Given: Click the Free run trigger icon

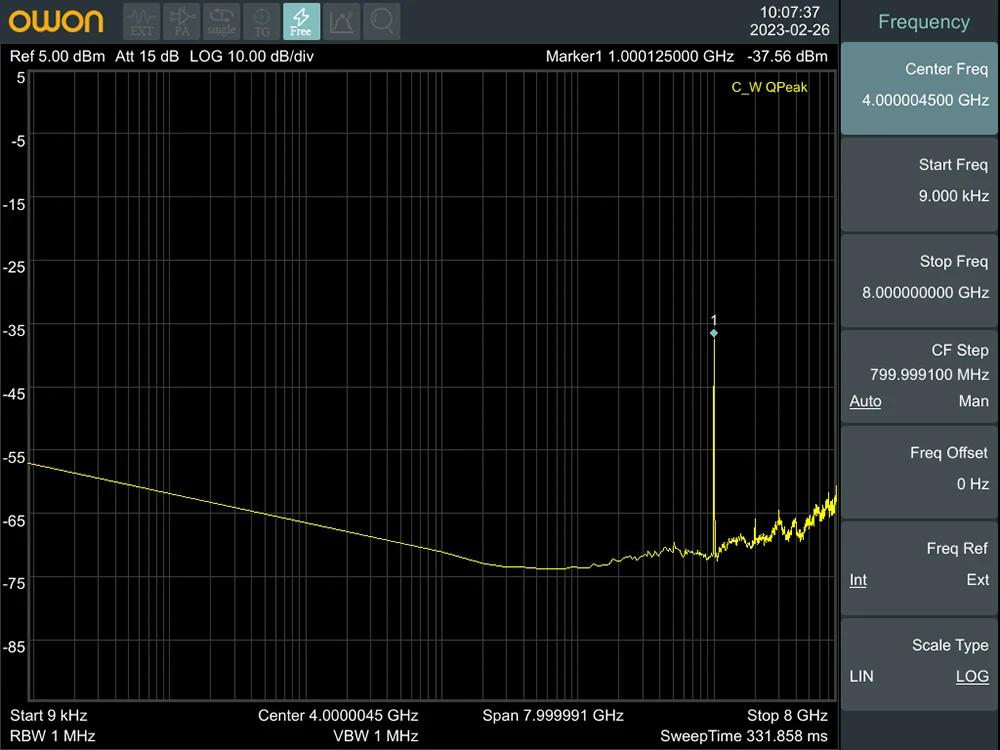Looking at the screenshot, I should pos(301,21).
